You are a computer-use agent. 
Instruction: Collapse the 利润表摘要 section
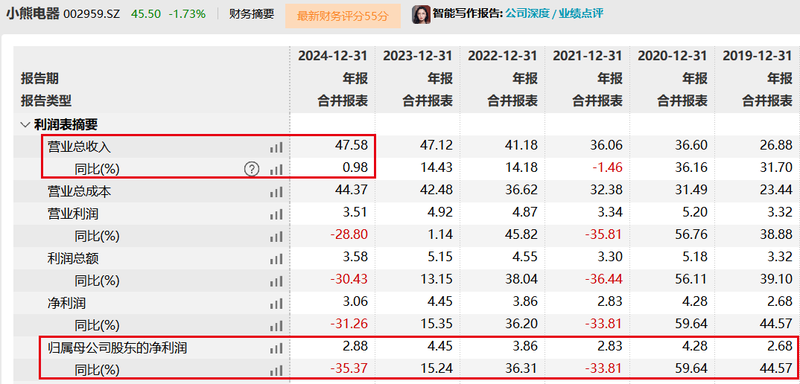point(24,124)
